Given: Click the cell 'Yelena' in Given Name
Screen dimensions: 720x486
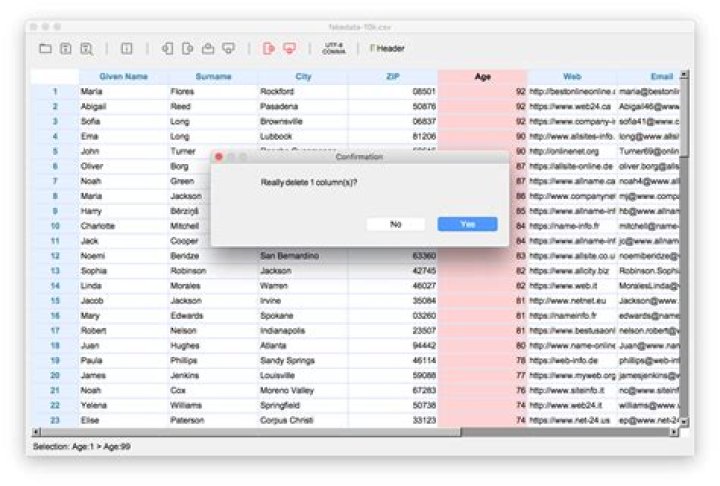Looking at the screenshot, I should pyautogui.click(x=124, y=405).
